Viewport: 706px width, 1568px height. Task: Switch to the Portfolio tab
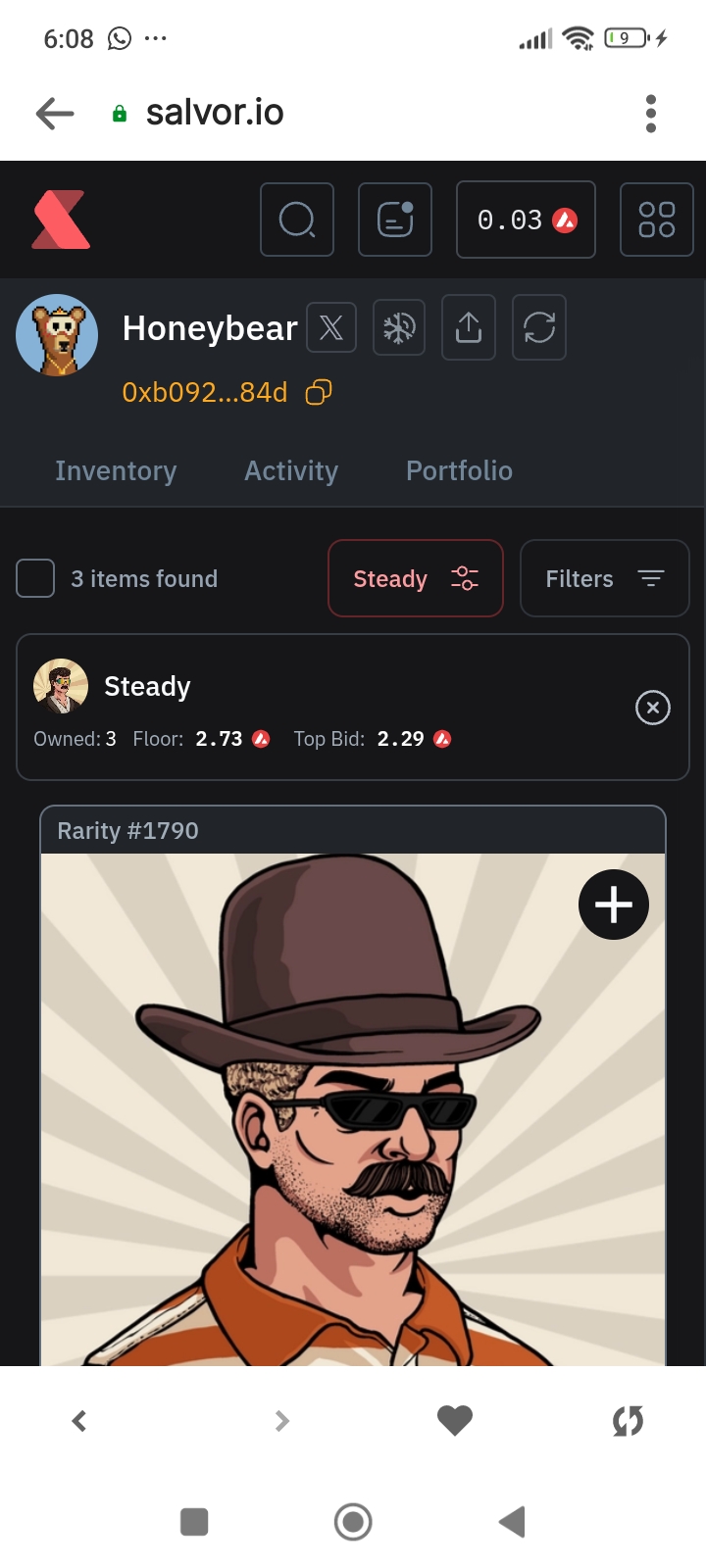[x=459, y=471]
